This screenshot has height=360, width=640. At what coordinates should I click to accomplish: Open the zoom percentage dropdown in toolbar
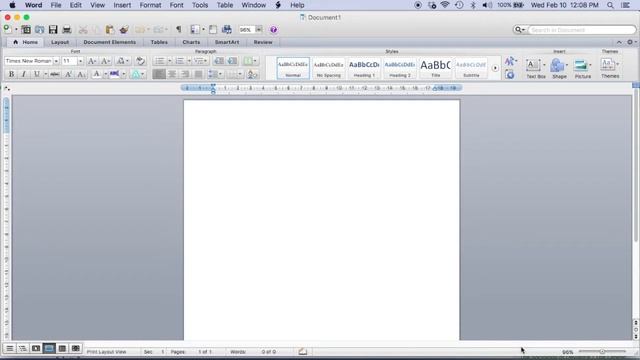click(x=258, y=29)
